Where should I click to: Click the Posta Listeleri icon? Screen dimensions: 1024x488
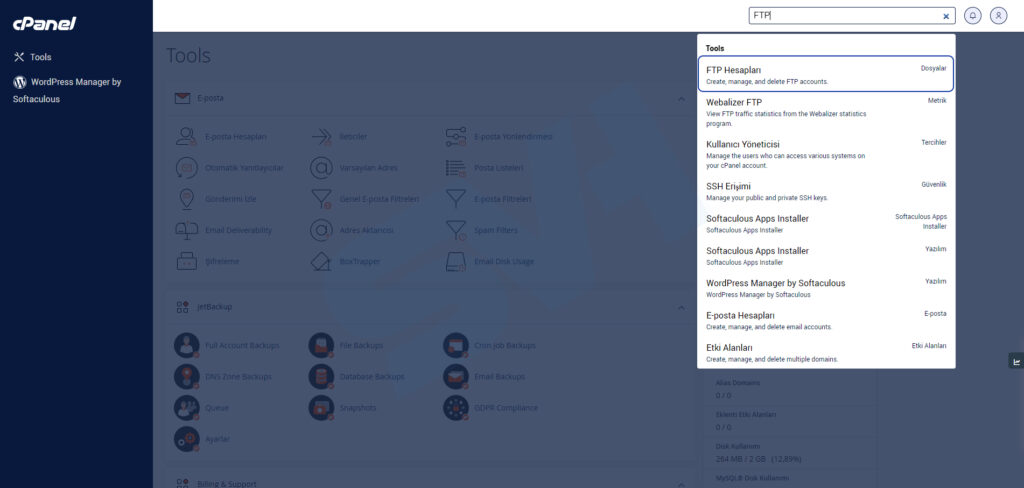click(x=455, y=168)
